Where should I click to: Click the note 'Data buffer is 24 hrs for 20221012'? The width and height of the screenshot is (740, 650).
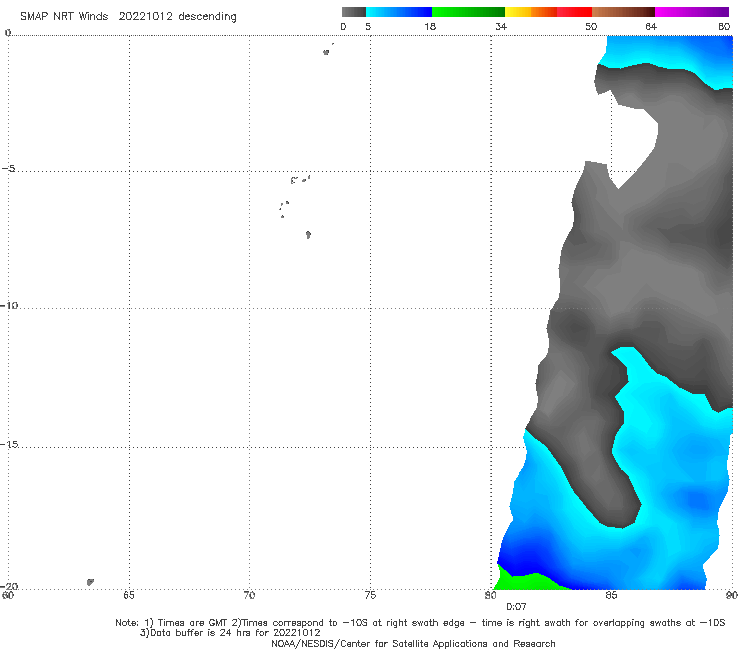click(x=235, y=633)
